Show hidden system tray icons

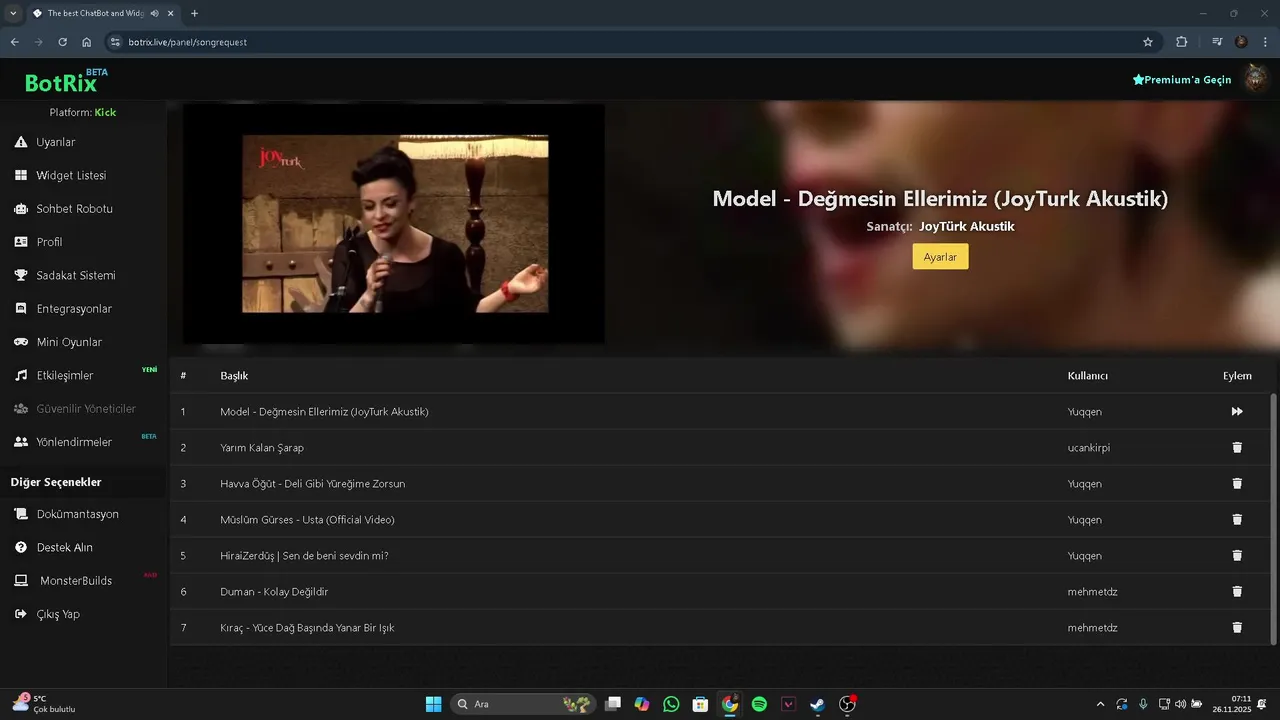coord(1100,704)
